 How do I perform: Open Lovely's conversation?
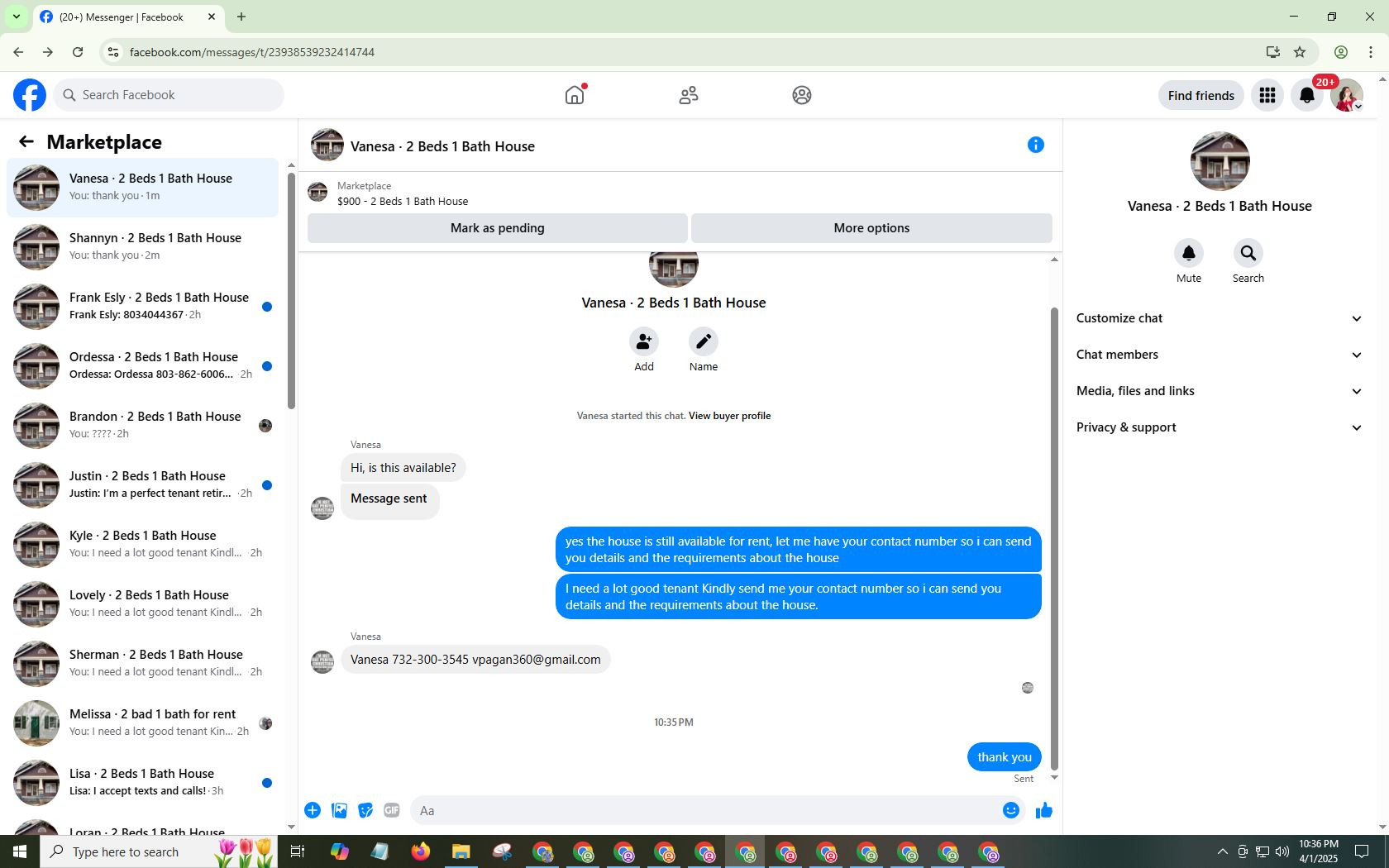[x=142, y=603]
